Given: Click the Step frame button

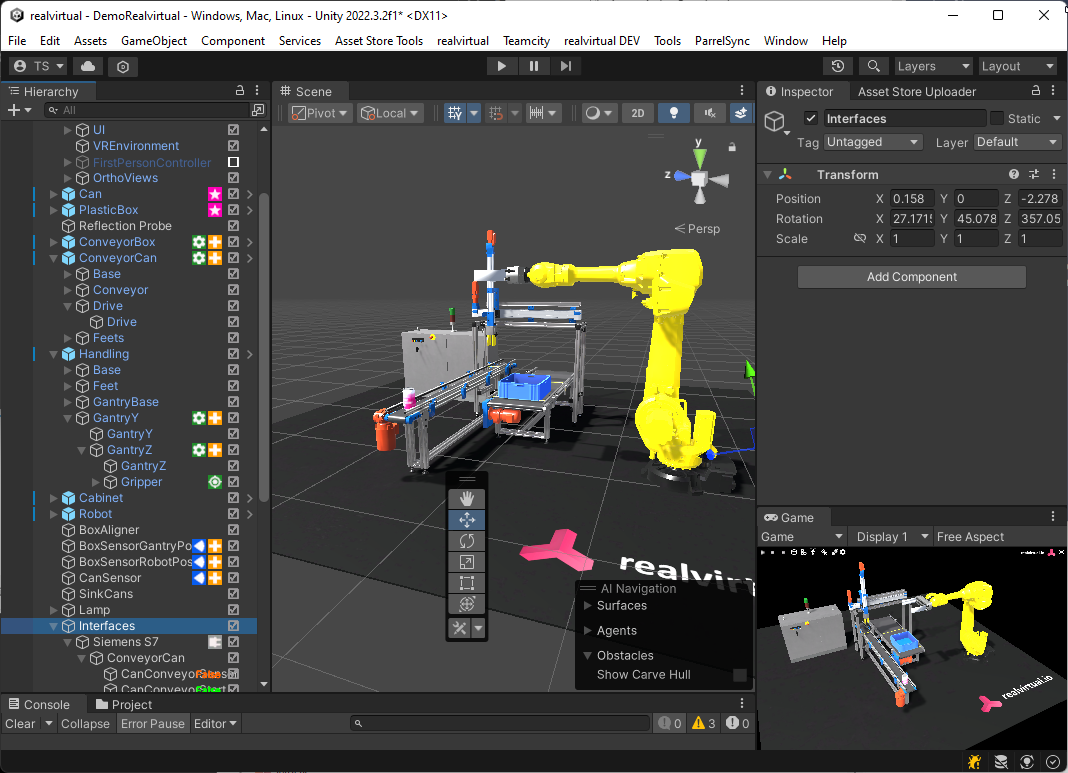Looking at the screenshot, I should pos(565,66).
